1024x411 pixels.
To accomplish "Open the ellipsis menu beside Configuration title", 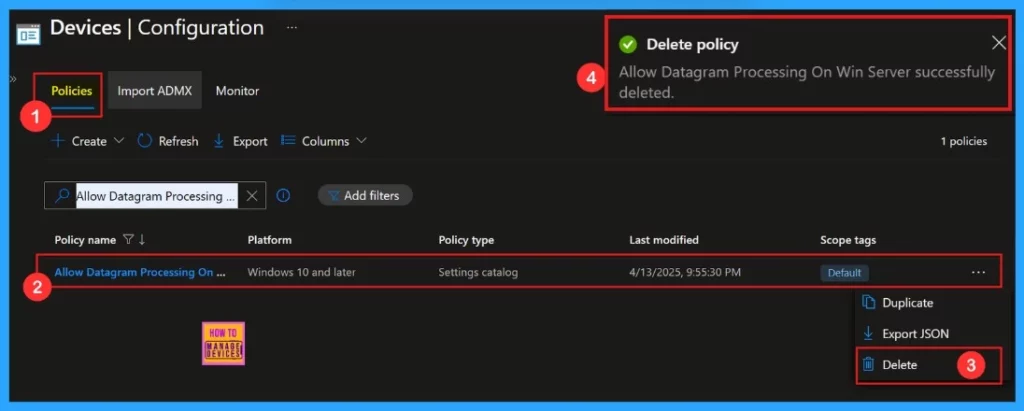I will point(292,27).
